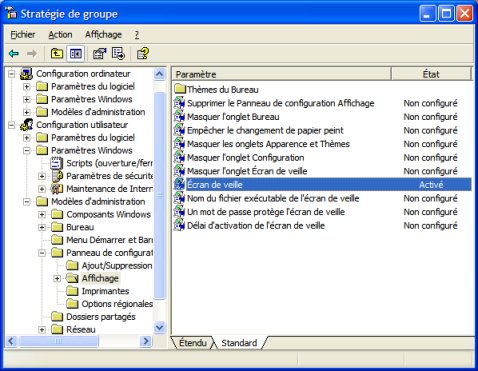Click the Configuration utilisateur user icon

pos(26,125)
